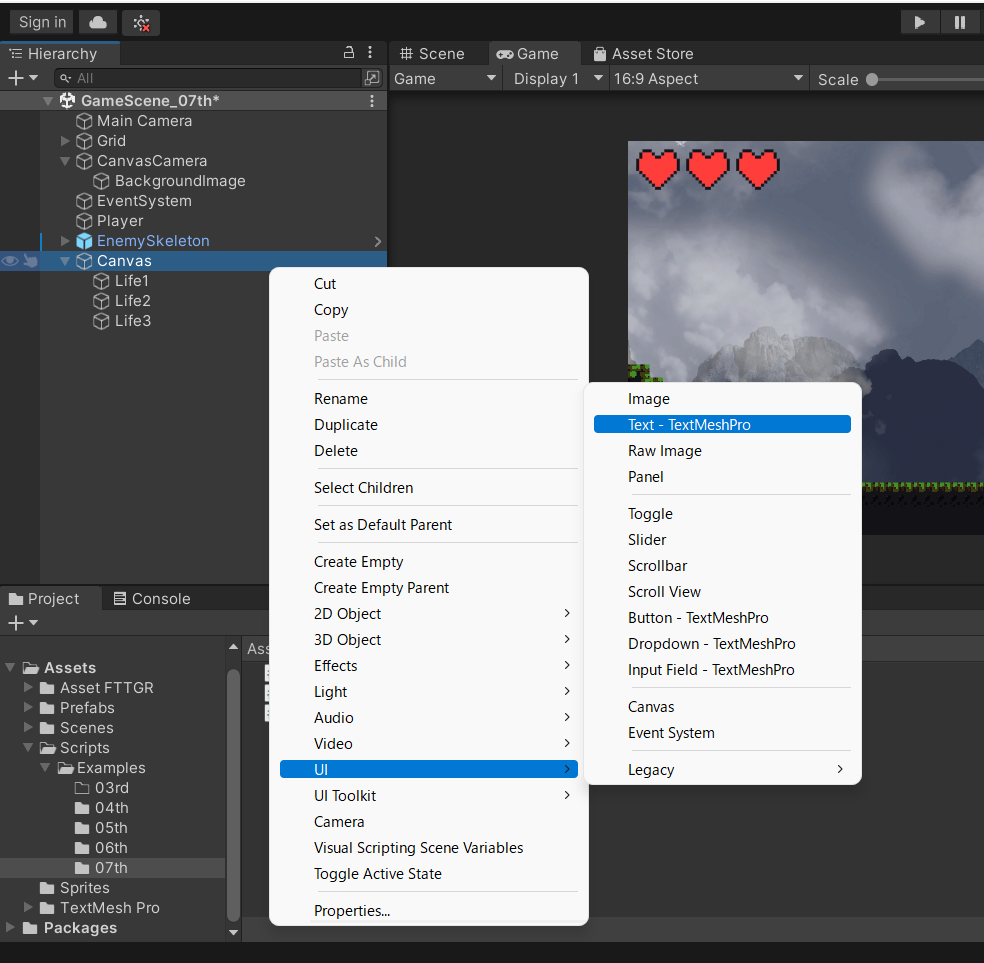Open the Hierarchy panel three-dot menu
Screen dimensions: 984x963
(370, 53)
